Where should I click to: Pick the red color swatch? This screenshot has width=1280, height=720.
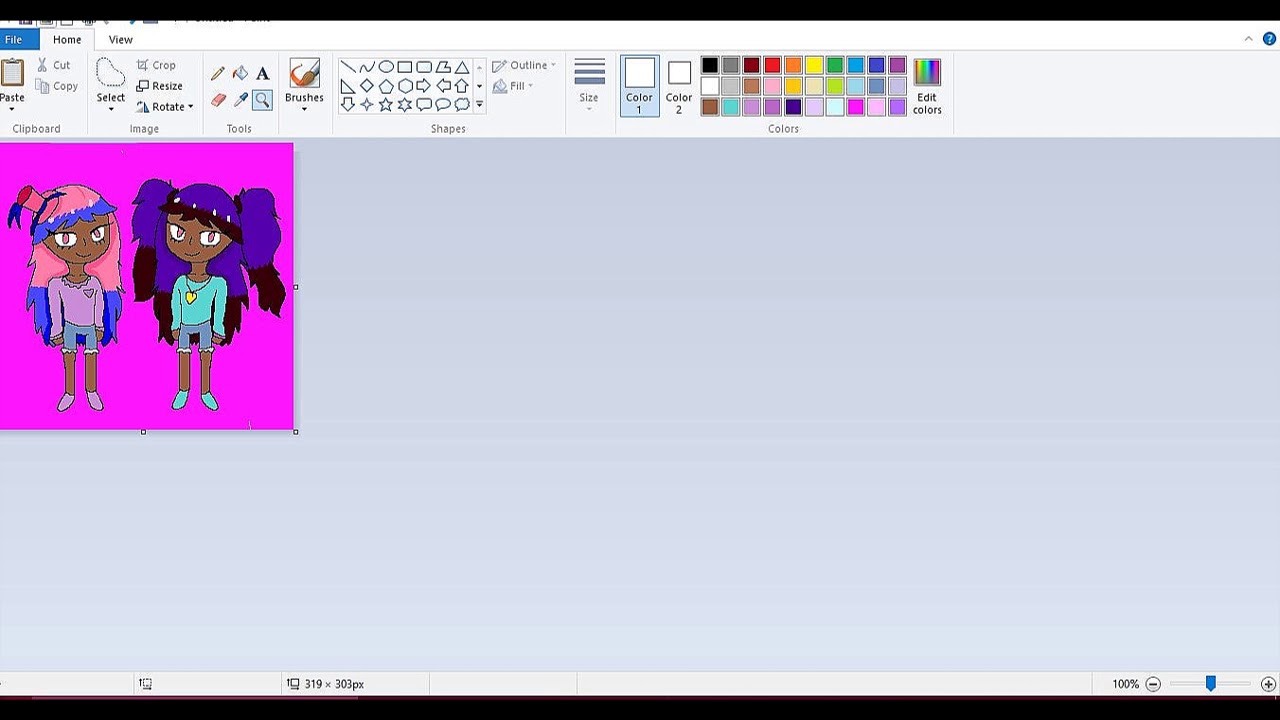772,65
